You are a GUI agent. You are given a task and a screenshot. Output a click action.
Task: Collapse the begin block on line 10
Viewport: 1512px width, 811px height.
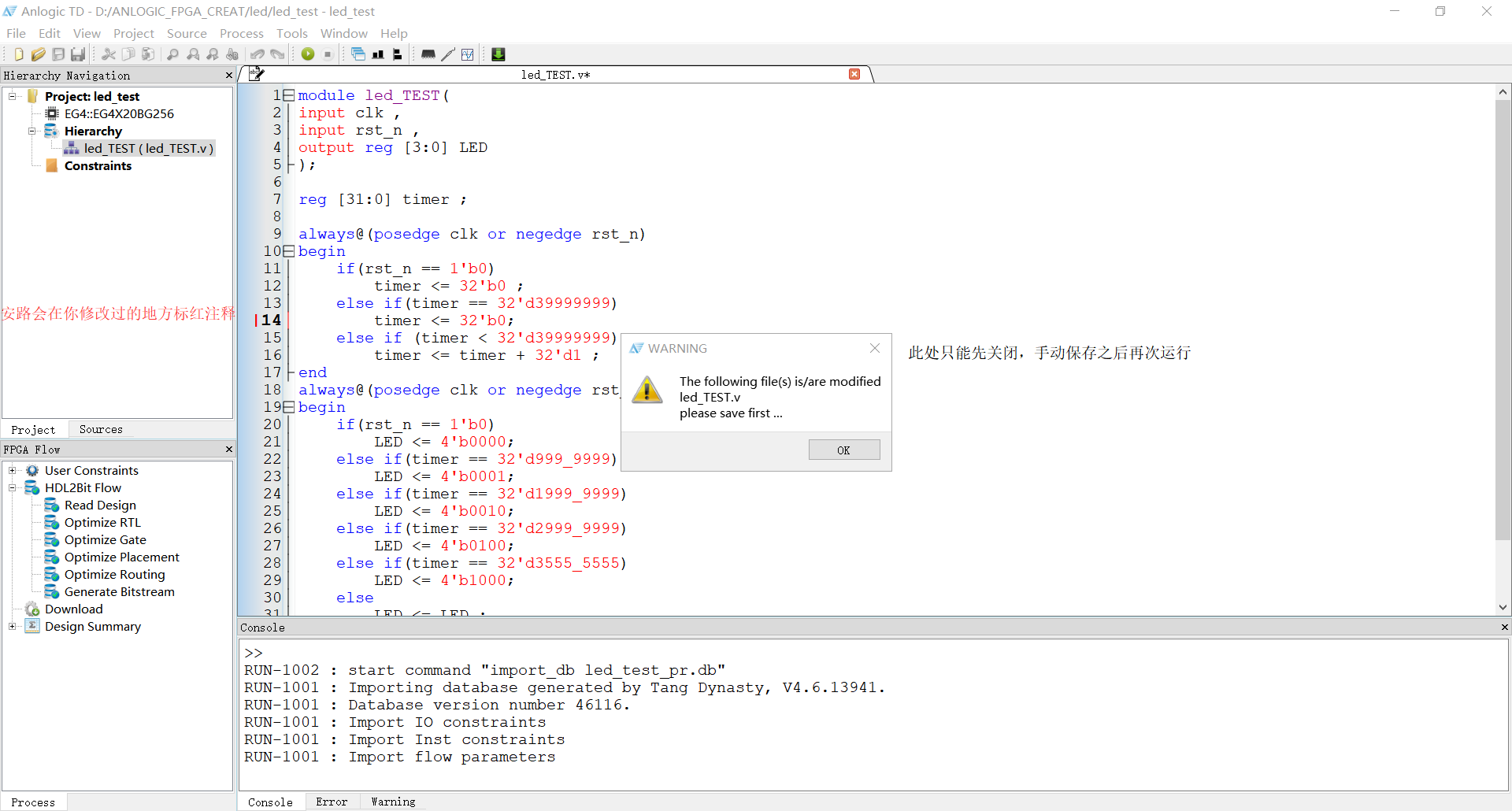click(289, 251)
